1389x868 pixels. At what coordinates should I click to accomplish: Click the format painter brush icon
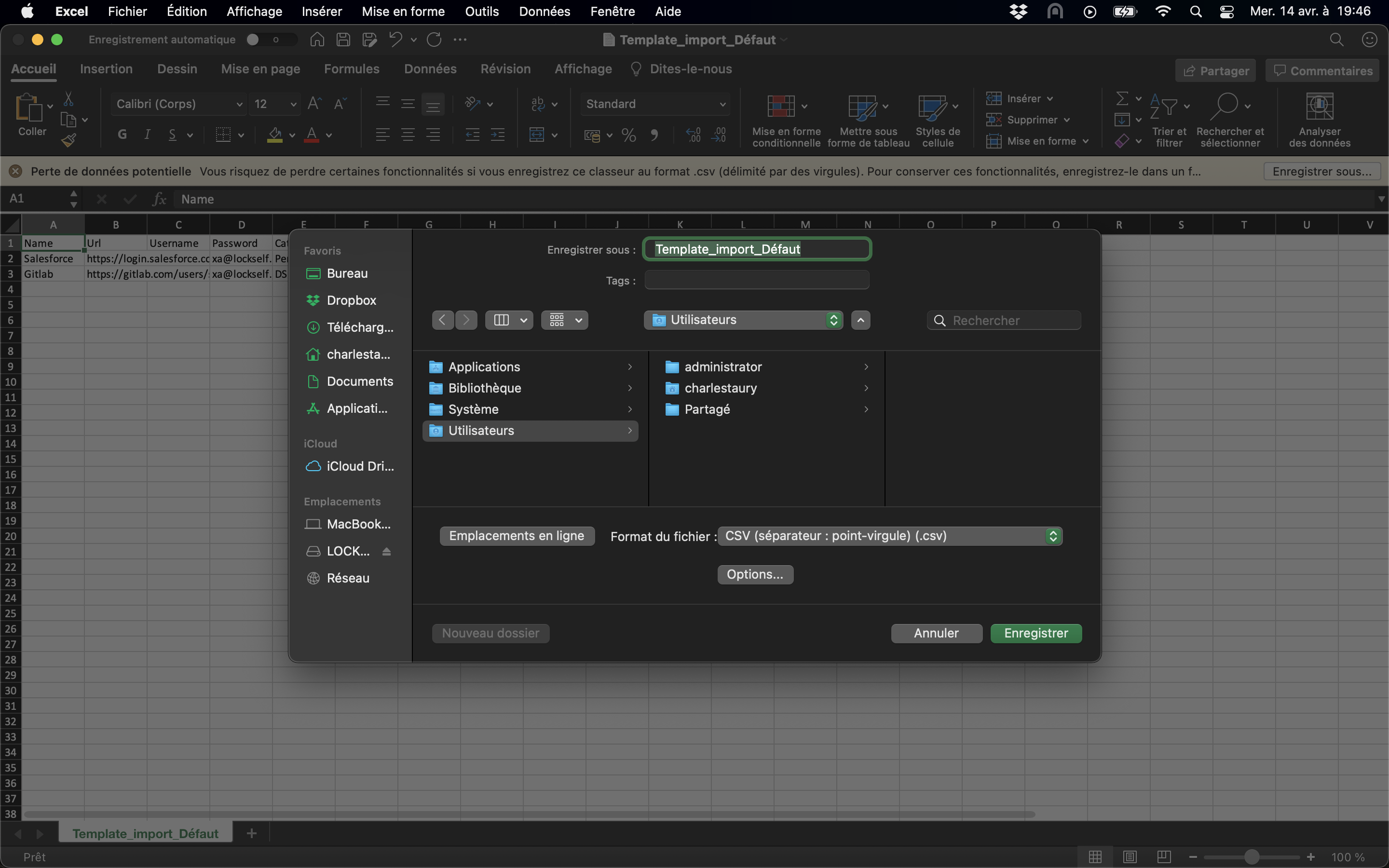click(69, 140)
